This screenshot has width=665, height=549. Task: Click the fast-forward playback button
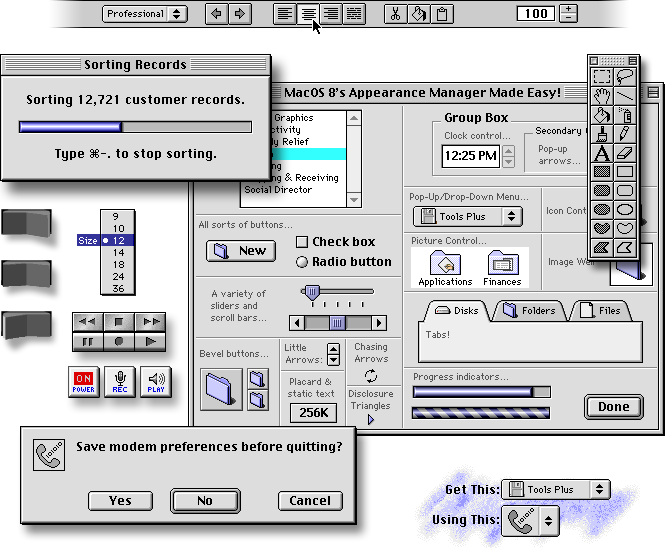coord(150,322)
